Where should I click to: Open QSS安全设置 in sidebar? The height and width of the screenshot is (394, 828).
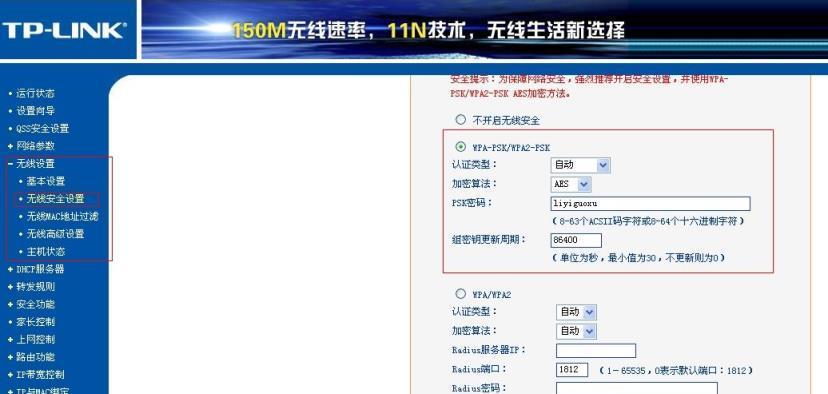[42, 128]
